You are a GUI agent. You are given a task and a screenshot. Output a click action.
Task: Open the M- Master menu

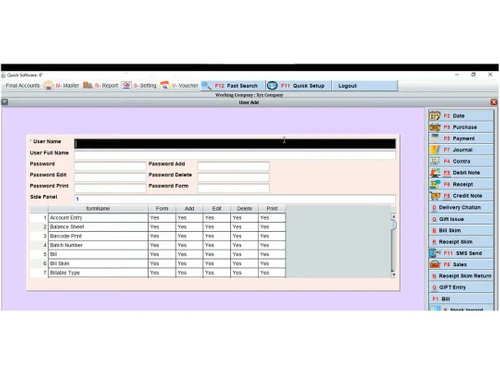pyautogui.click(x=67, y=86)
